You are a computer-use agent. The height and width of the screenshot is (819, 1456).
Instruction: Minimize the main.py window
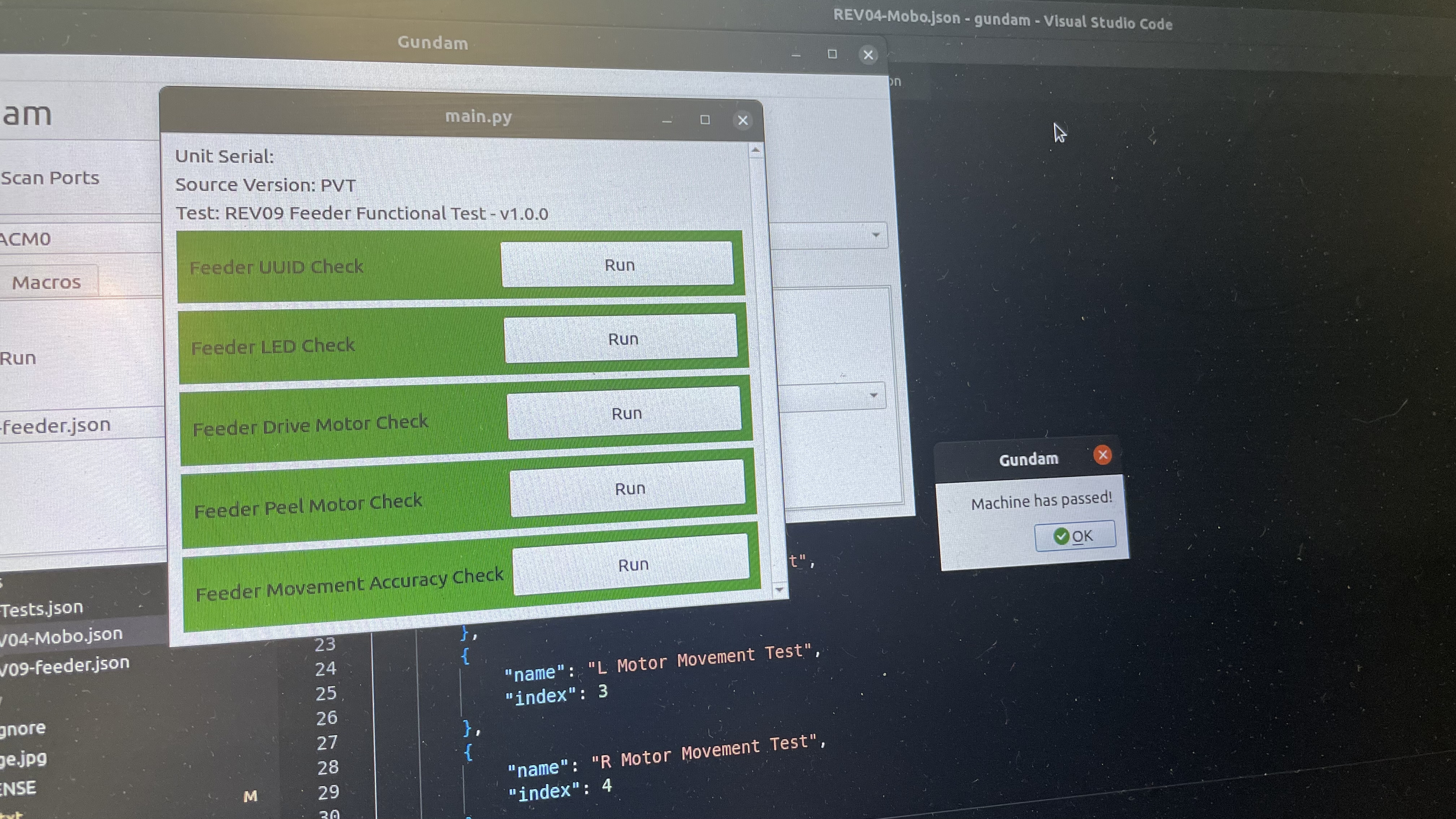[667, 120]
